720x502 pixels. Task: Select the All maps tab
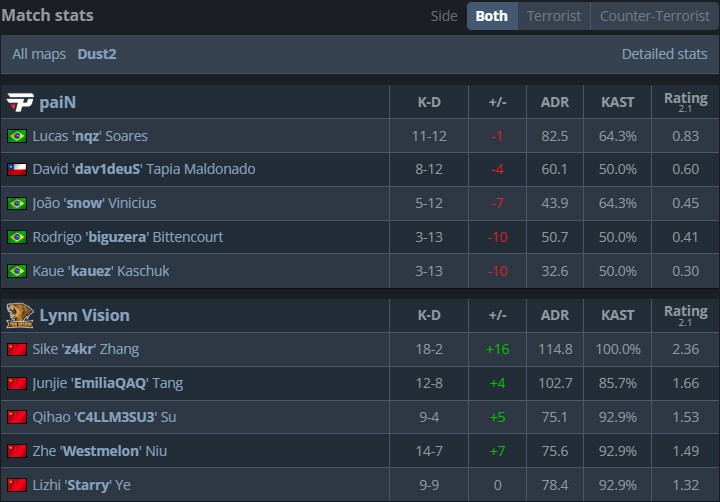pyautogui.click(x=40, y=54)
